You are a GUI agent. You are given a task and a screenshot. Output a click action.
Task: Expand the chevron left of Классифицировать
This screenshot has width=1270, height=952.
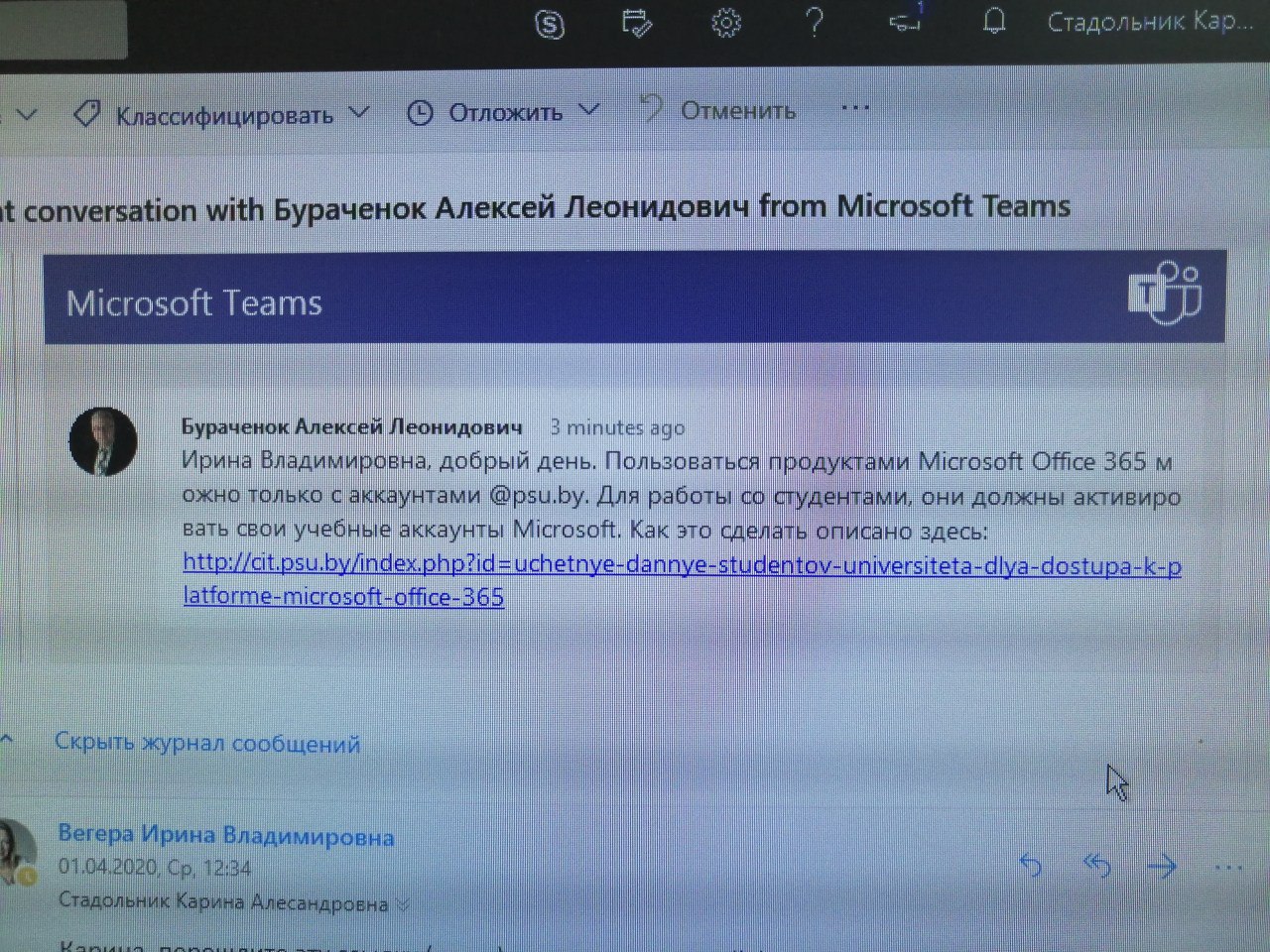coord(28,115)
